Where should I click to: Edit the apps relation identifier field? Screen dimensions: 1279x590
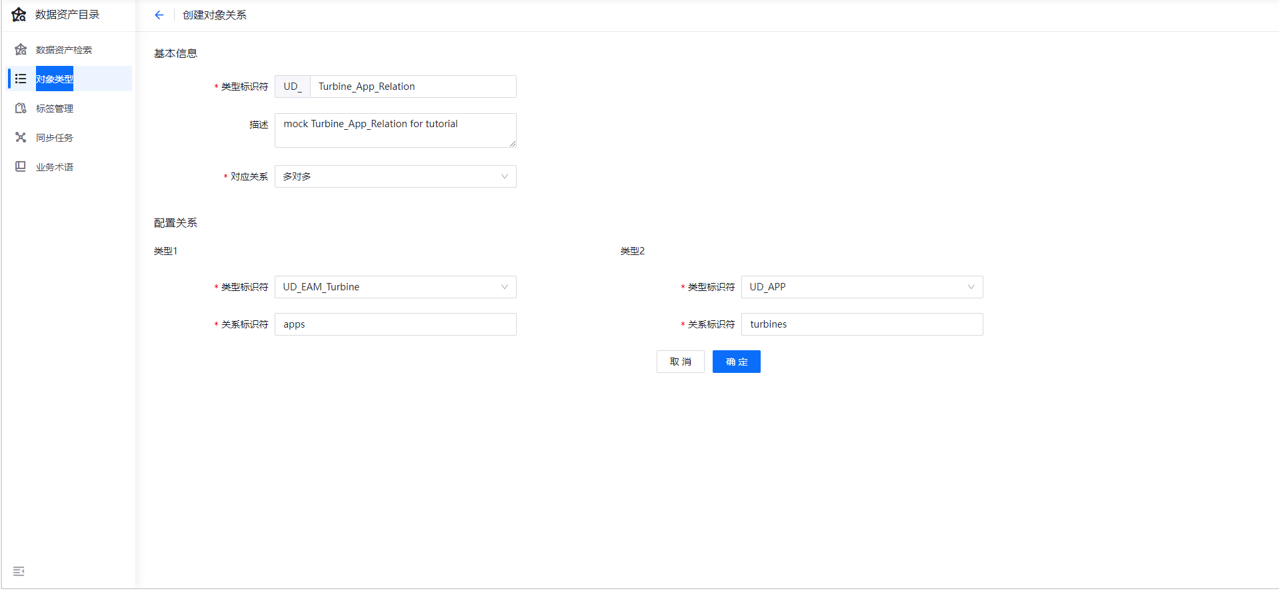395,324
